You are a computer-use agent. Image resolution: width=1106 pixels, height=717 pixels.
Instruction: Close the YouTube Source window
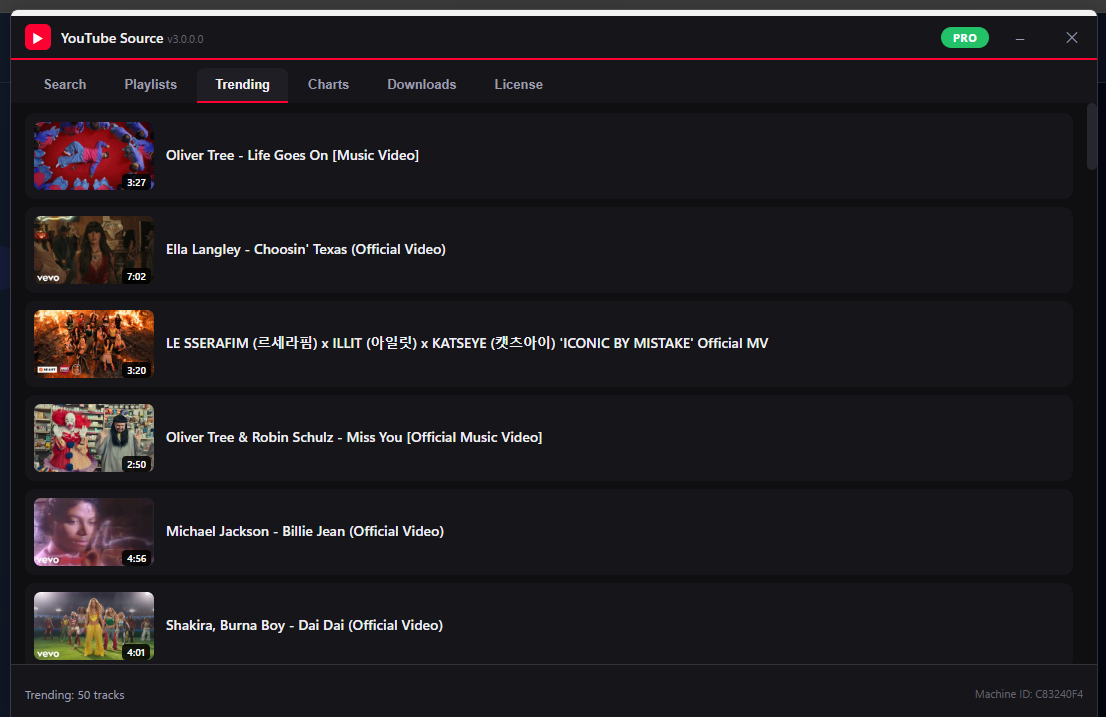[1071, 38]
